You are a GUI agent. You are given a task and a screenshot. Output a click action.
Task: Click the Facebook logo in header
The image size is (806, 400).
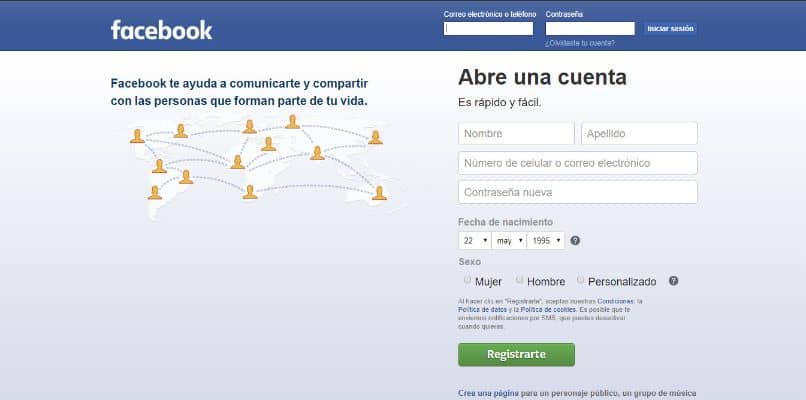pyautogui.click(x=161, y=30)
